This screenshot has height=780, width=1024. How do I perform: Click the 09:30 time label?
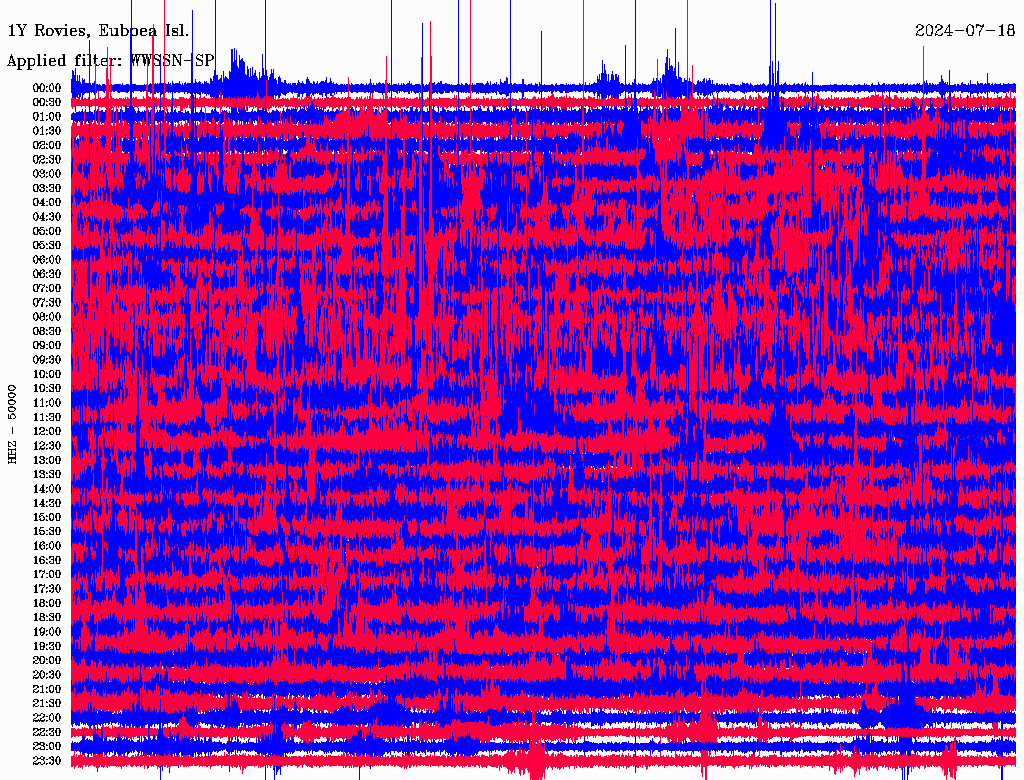click(47, 360)
